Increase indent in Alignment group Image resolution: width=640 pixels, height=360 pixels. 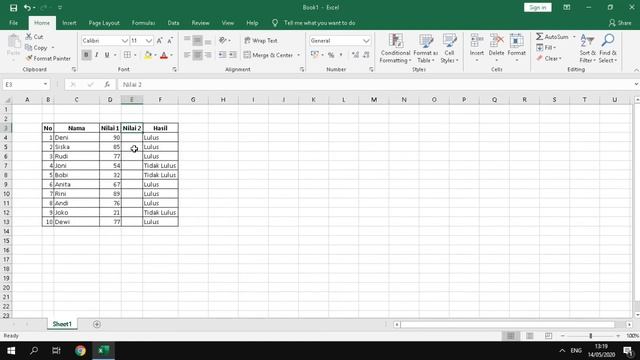tap(233, 55)
